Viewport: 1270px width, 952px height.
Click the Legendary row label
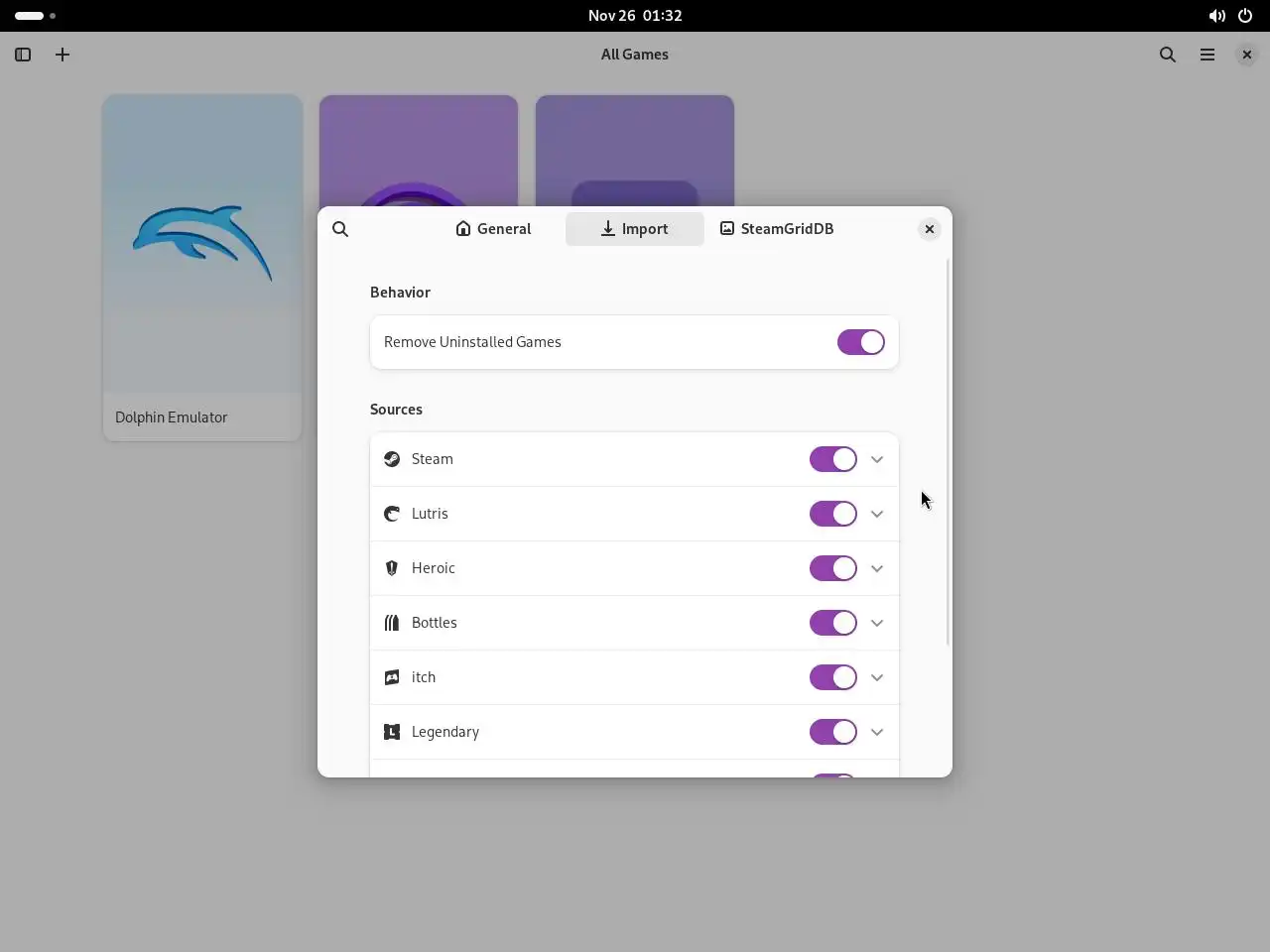[x=445, y=732]
